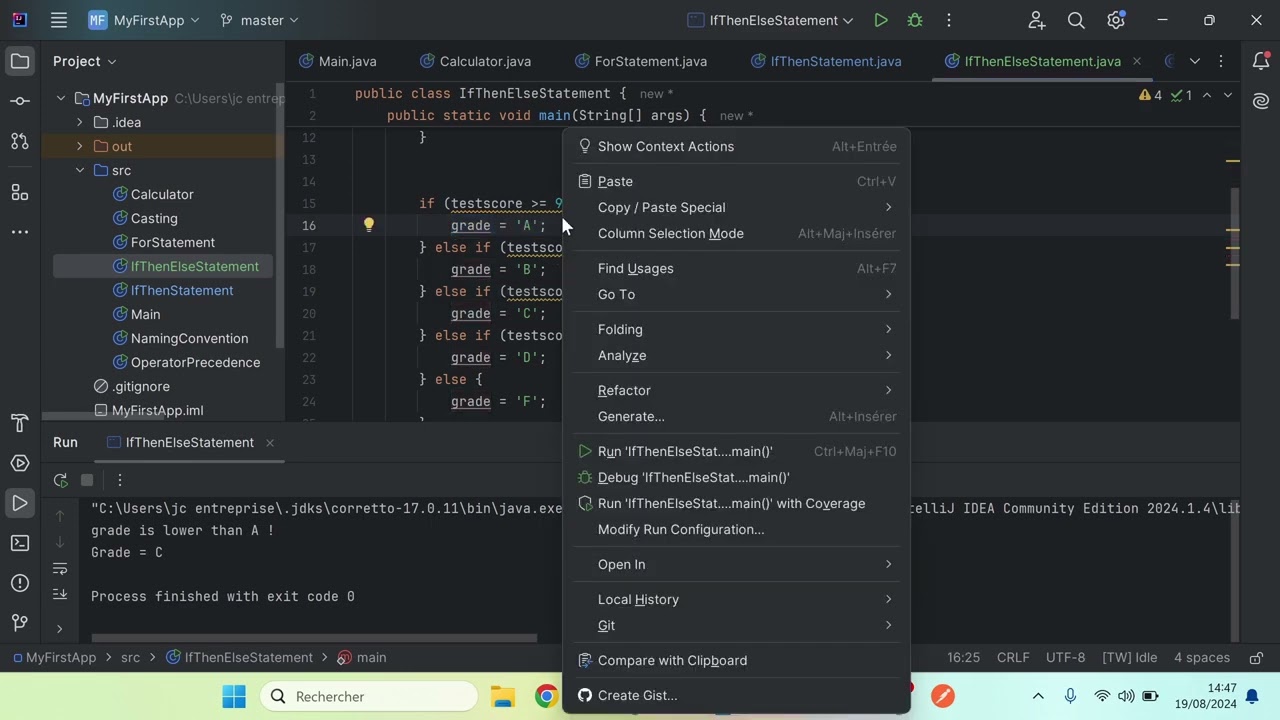Expand the .idea folder
1280x720 pixels.
(x=79, y=122)
